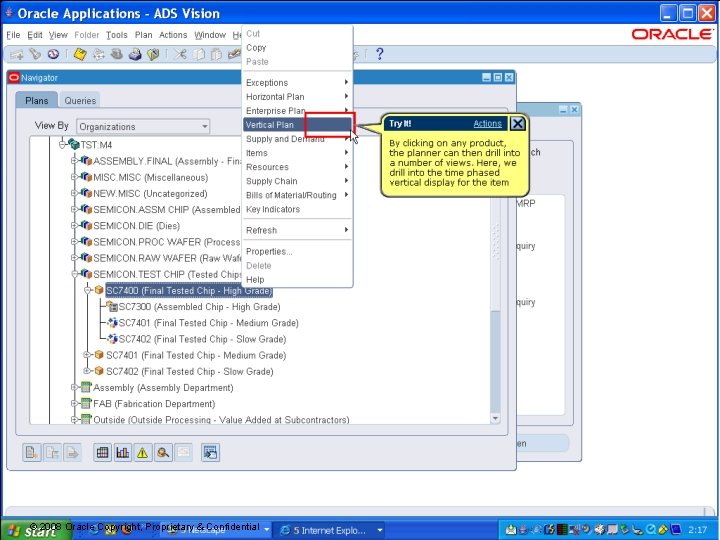Click the SC7400 Final Tested Chip item icon

pyautogui.click(x=99, y=290)
